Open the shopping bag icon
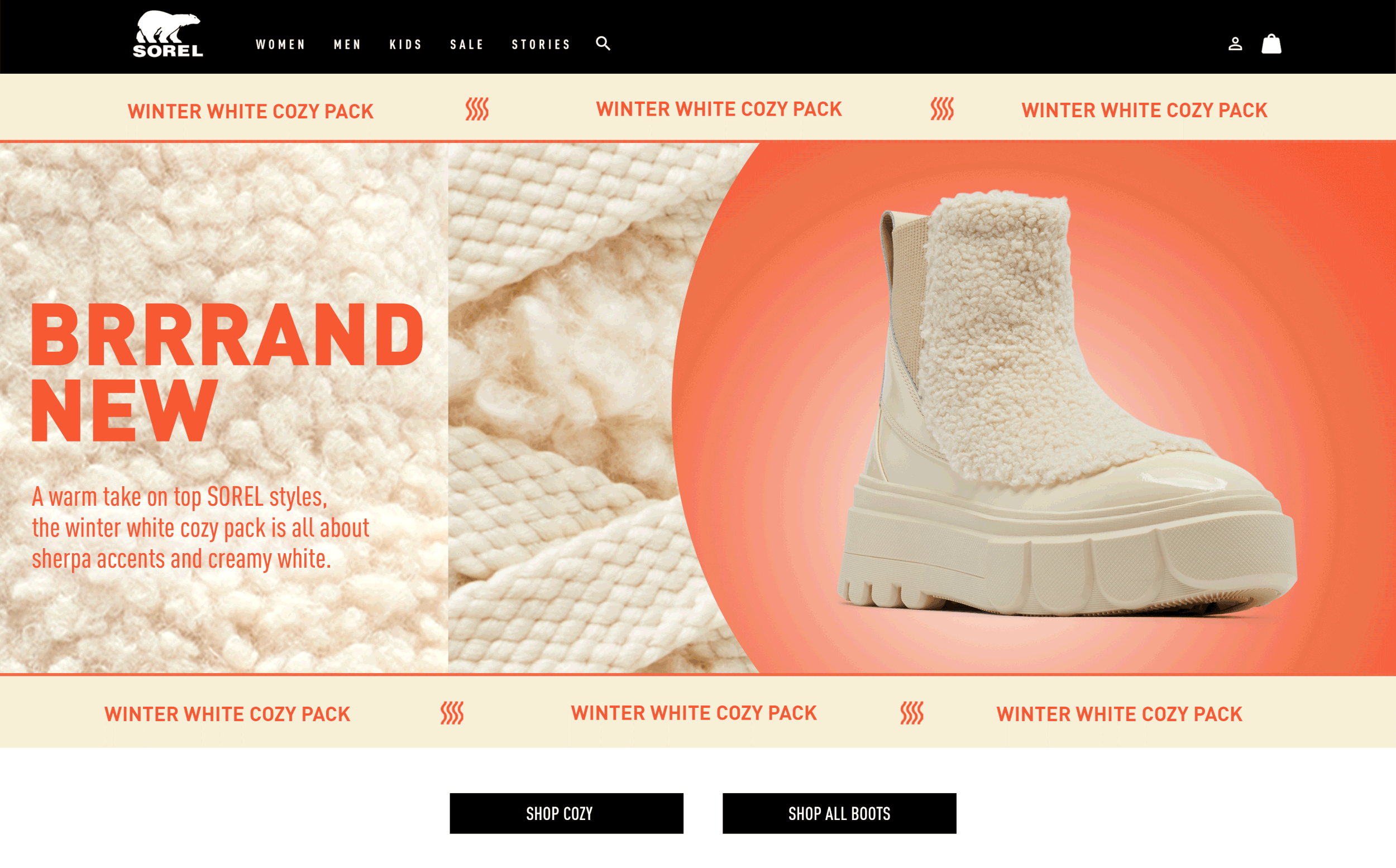1396x868 pixels. tap(1271, 44)
